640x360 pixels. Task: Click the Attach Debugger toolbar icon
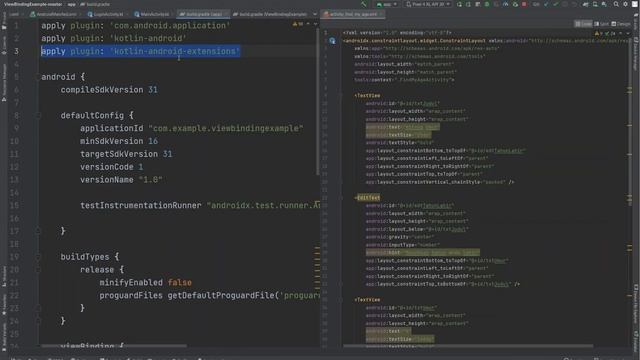[x=516, y=4]
